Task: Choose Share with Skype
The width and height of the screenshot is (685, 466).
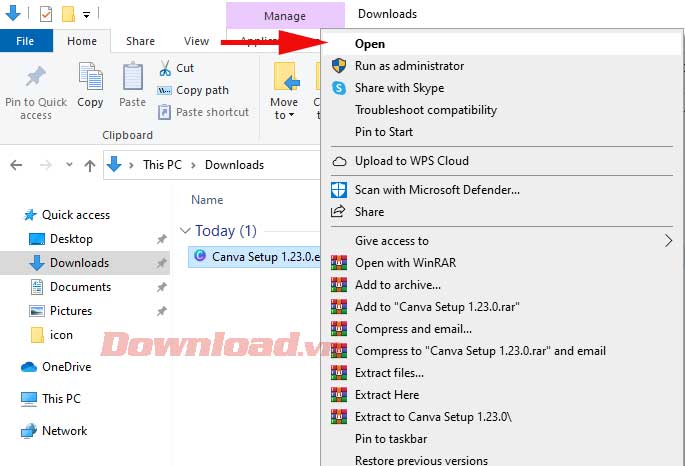Action: click(x=502, y=88)
